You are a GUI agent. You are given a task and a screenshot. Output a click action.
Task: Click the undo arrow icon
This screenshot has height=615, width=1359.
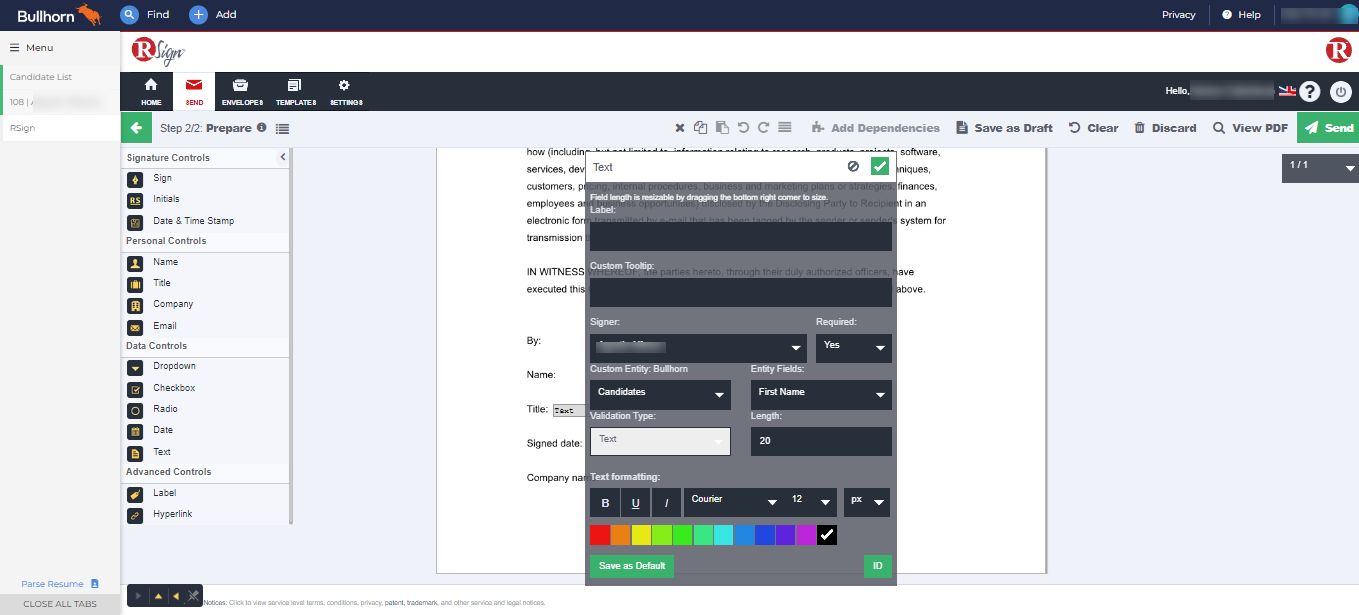(743, 128)
